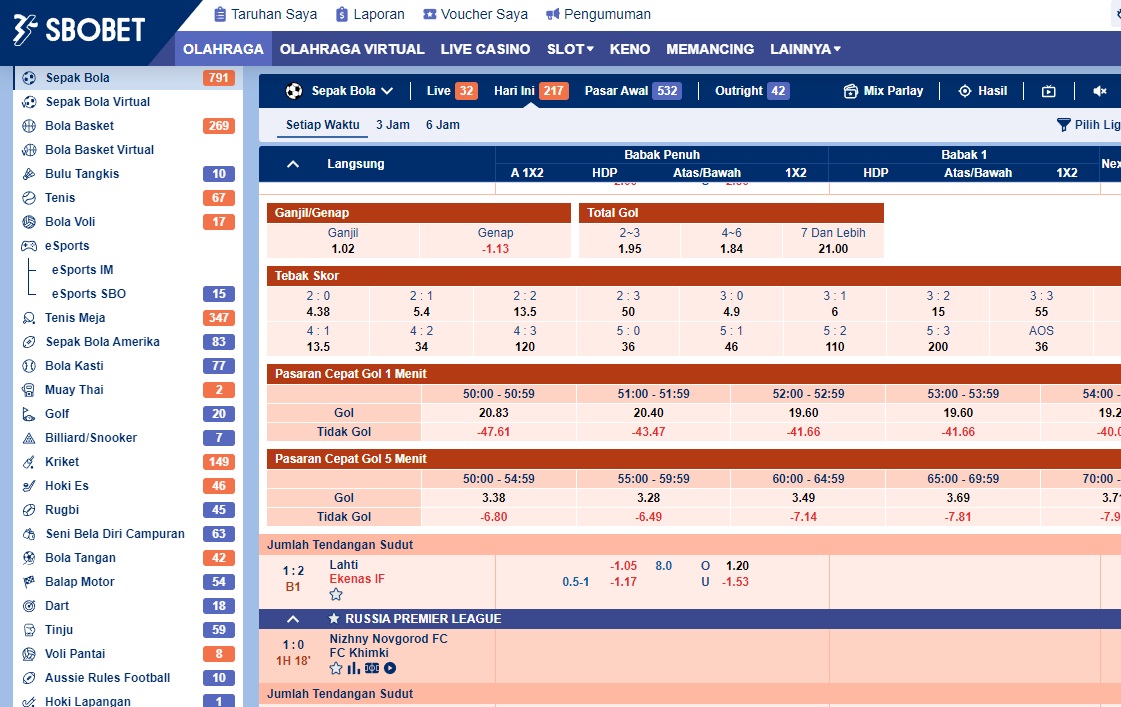Open LIVE CASINO menu item
This screenshot has height=707, width=1121.
click(x=485, y=49)
